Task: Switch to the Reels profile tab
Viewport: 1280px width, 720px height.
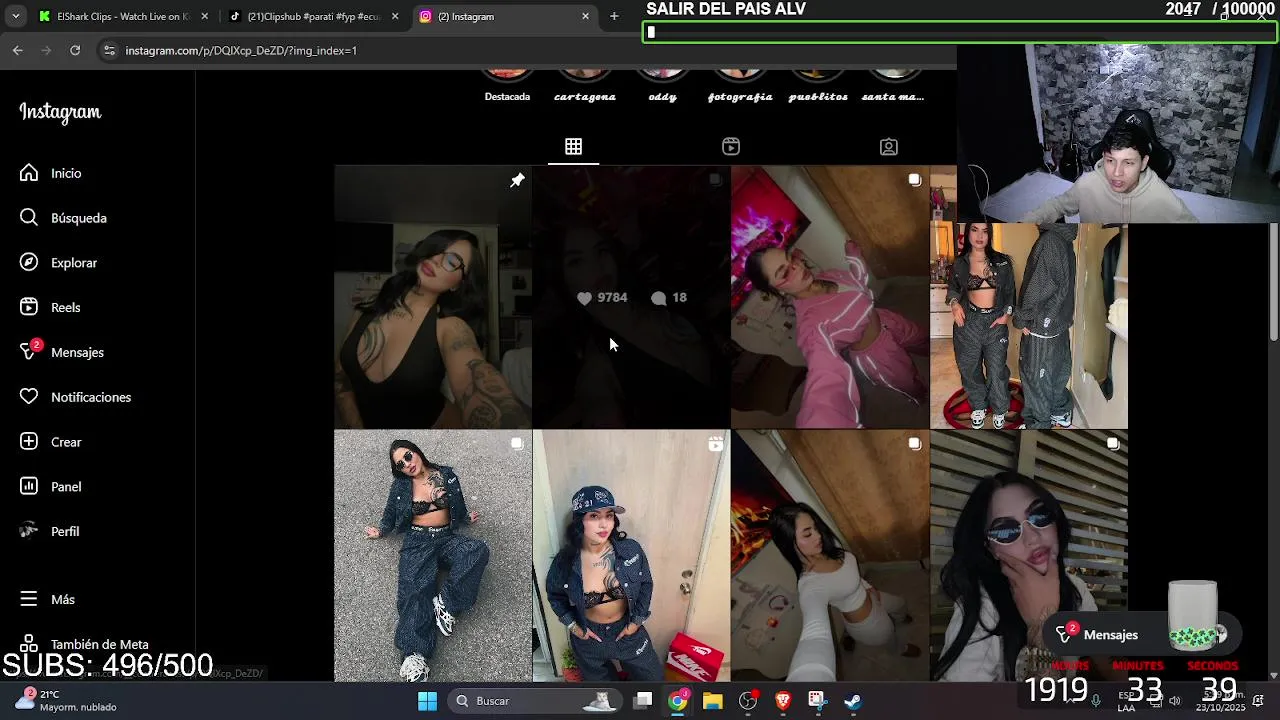Action: coord(731,147)
